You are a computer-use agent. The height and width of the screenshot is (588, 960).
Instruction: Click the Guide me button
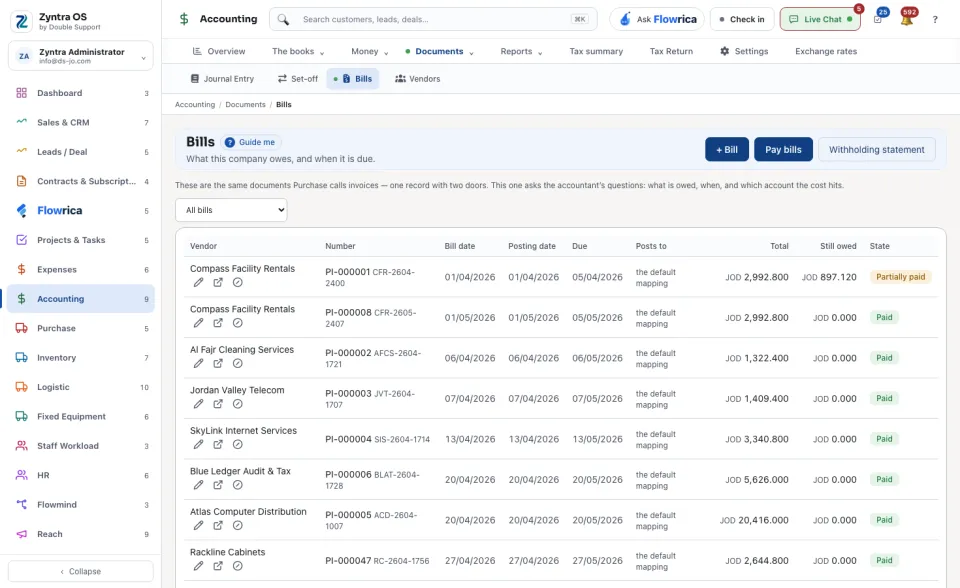coord(250,142)
